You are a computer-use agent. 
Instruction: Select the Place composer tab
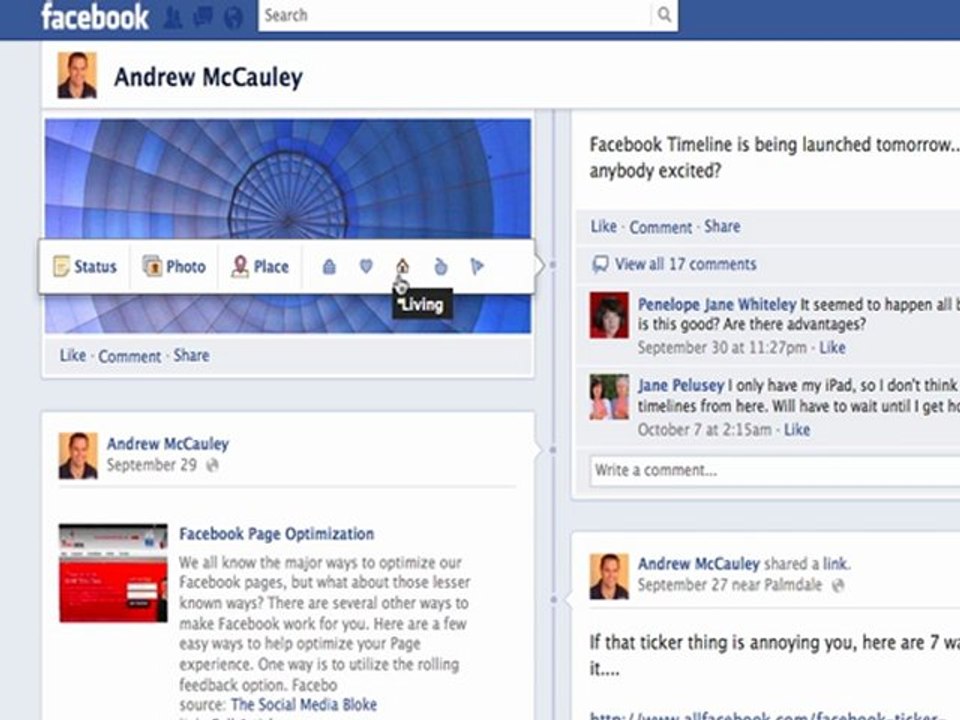point(260,266)
